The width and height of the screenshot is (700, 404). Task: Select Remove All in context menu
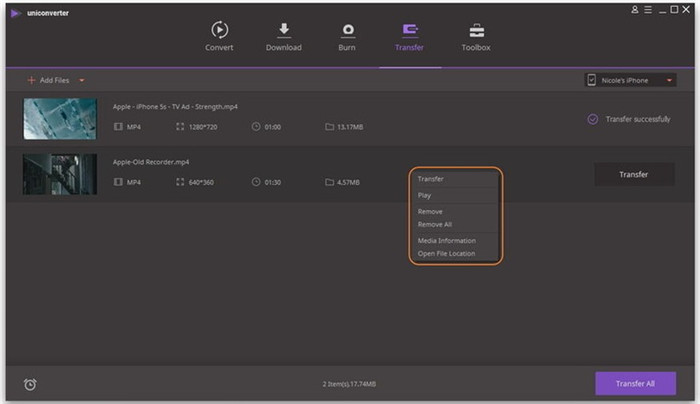[x=434, y=224]
